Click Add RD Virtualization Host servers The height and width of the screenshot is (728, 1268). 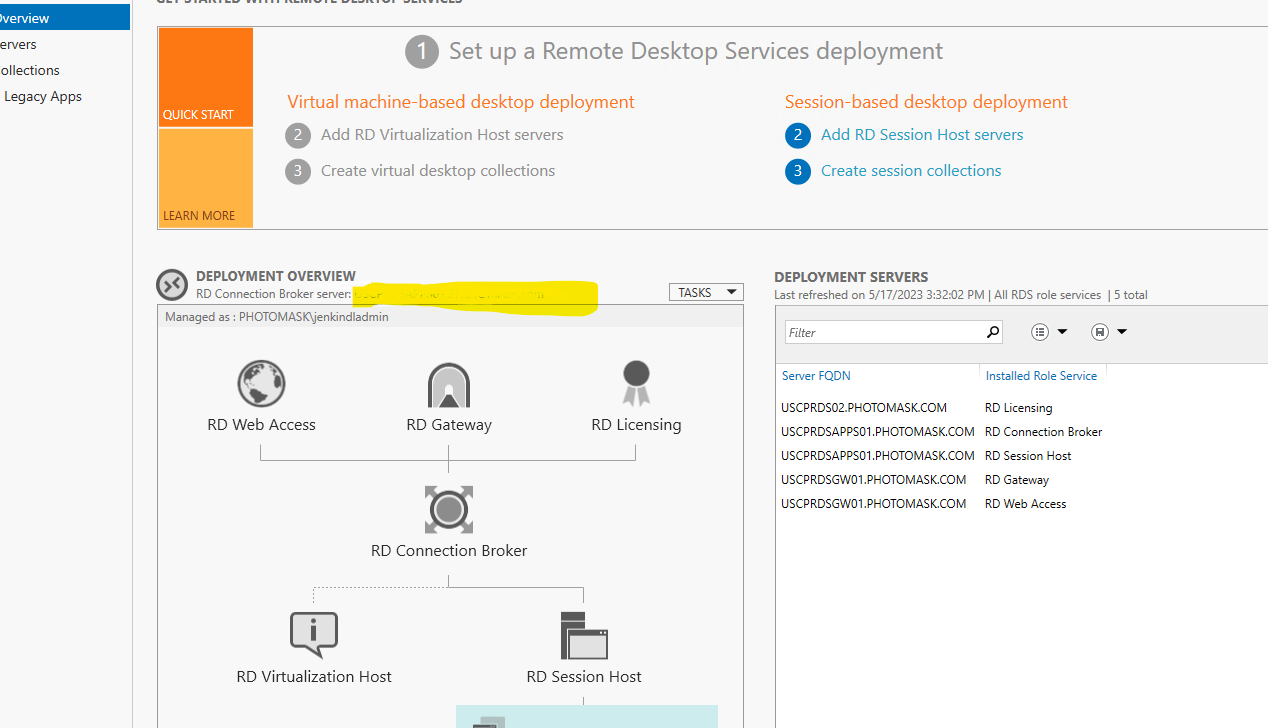(442, 134)
